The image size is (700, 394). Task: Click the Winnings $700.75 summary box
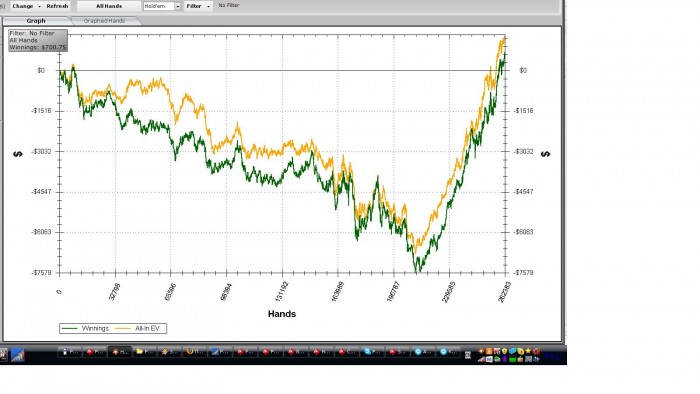point(38,40)
